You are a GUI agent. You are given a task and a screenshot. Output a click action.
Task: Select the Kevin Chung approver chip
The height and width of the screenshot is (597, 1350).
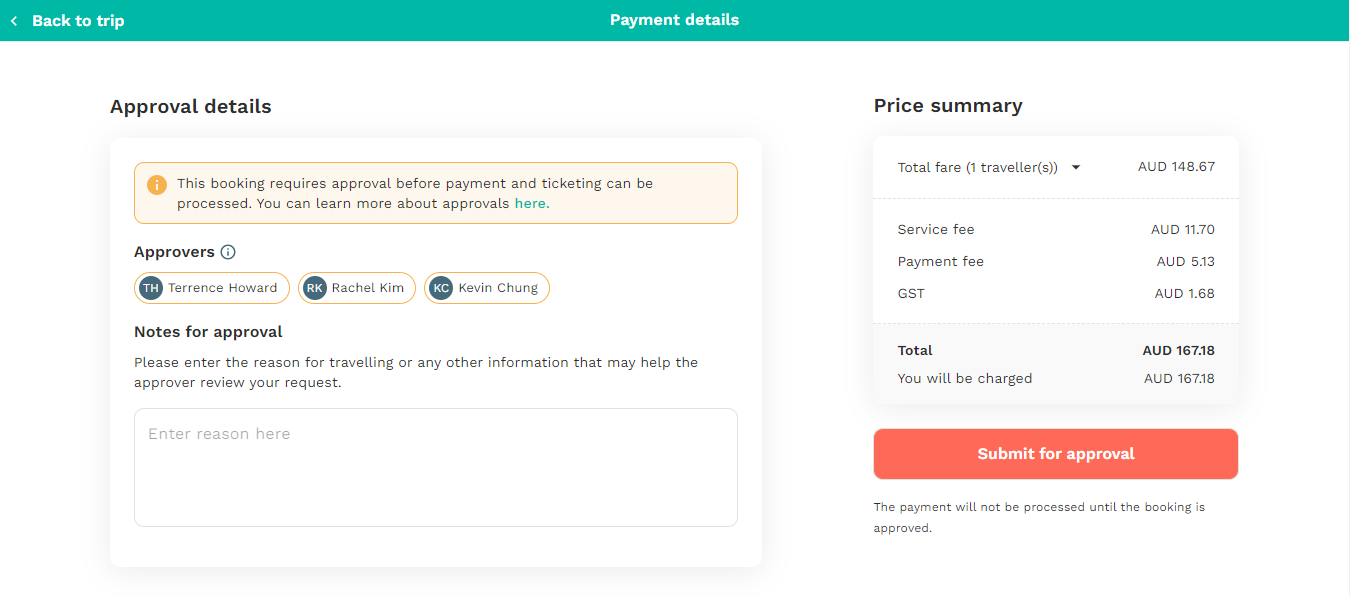[487, 288]
